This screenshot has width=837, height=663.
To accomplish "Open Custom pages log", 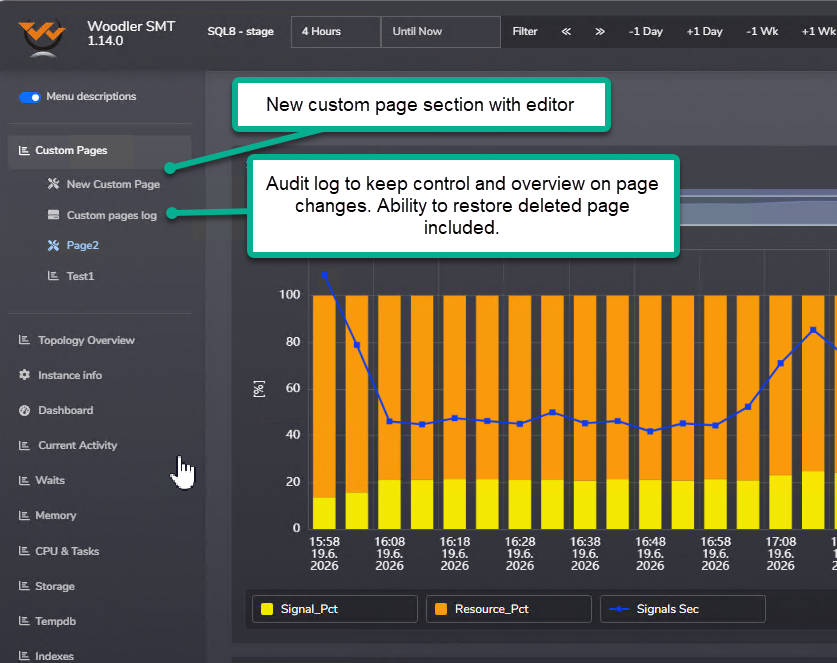I will tap(112, 216).
